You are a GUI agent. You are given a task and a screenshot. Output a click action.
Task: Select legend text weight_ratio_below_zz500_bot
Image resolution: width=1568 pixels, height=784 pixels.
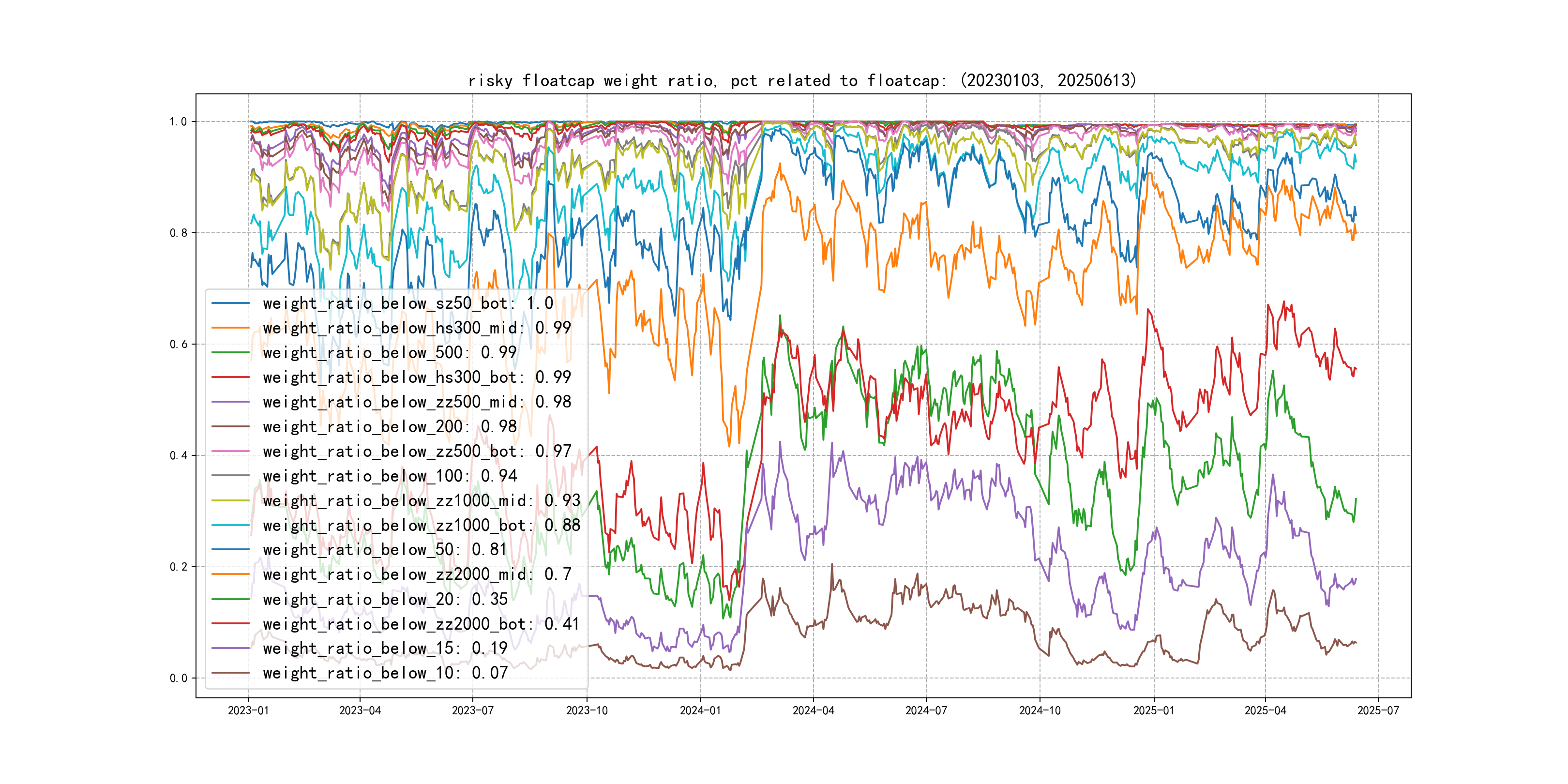click(416, 451)
